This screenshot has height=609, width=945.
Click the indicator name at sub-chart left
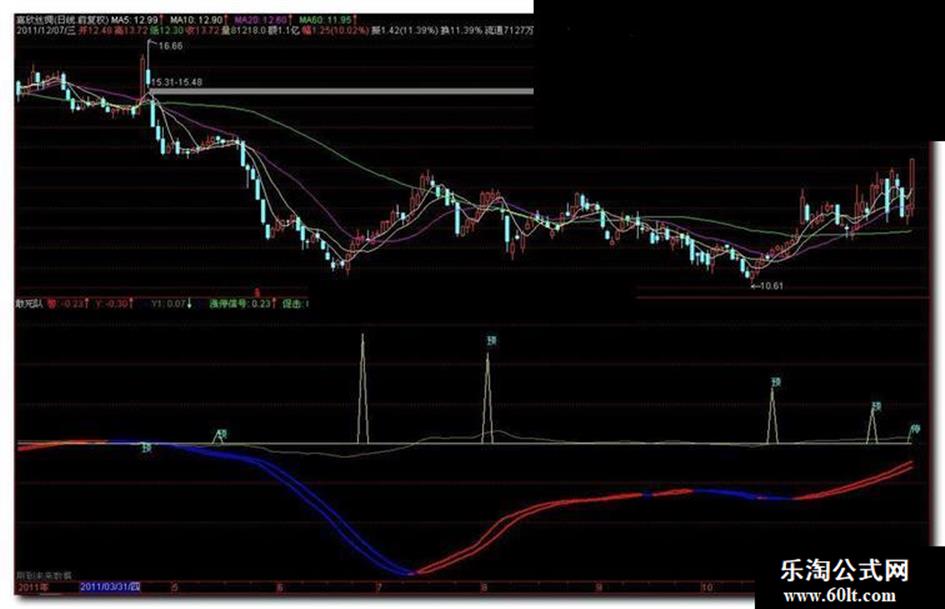tap(28, 303)
